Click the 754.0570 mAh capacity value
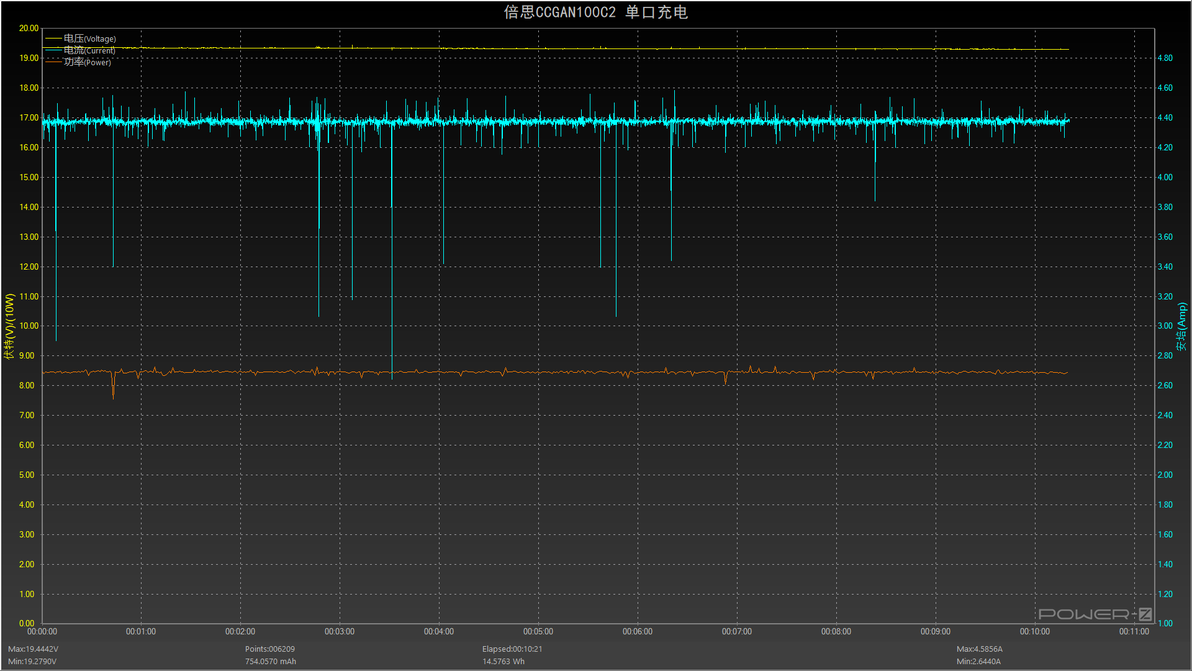 point(271,661)
